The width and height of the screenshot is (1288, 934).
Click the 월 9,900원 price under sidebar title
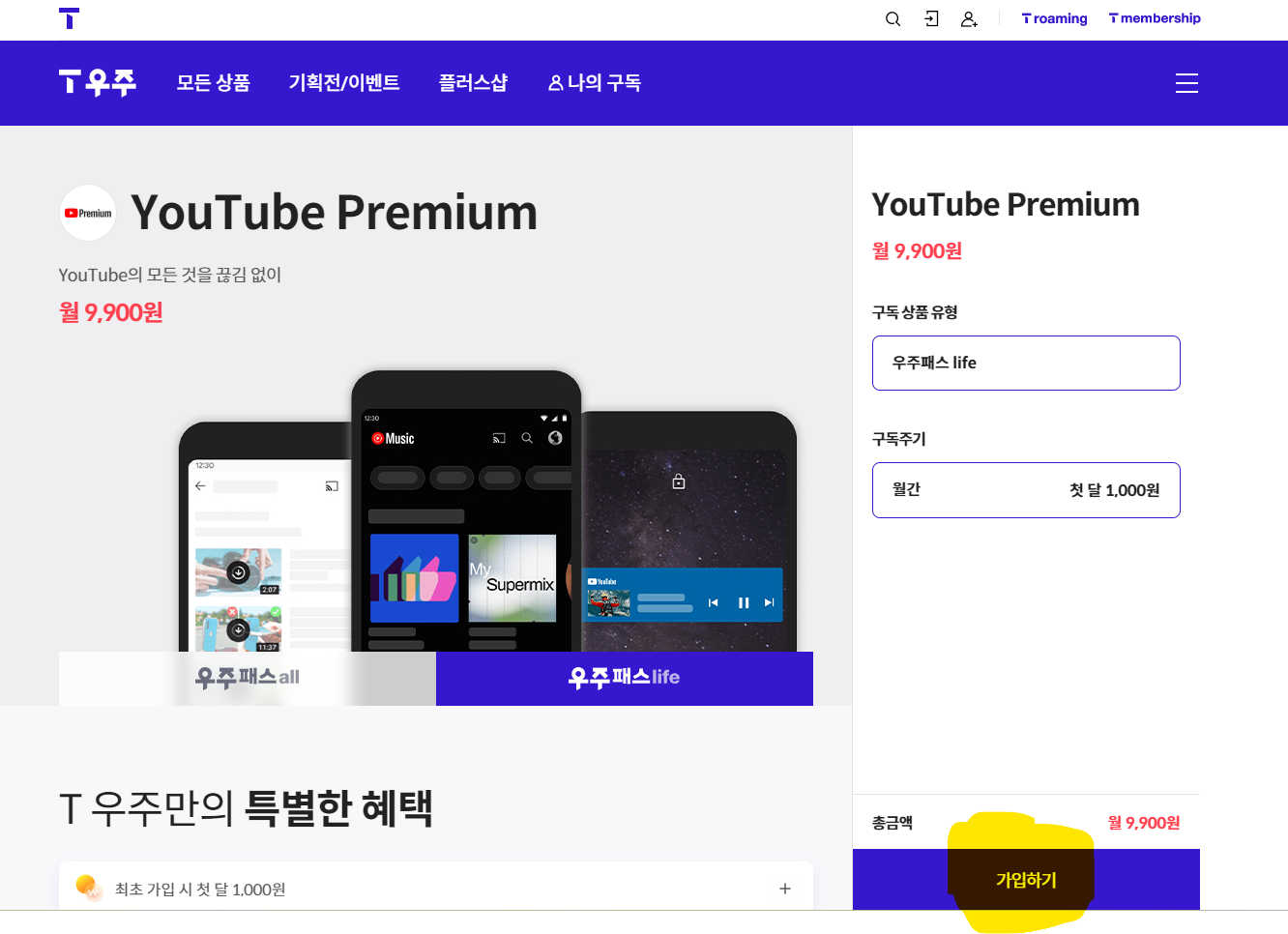point(917,251)
